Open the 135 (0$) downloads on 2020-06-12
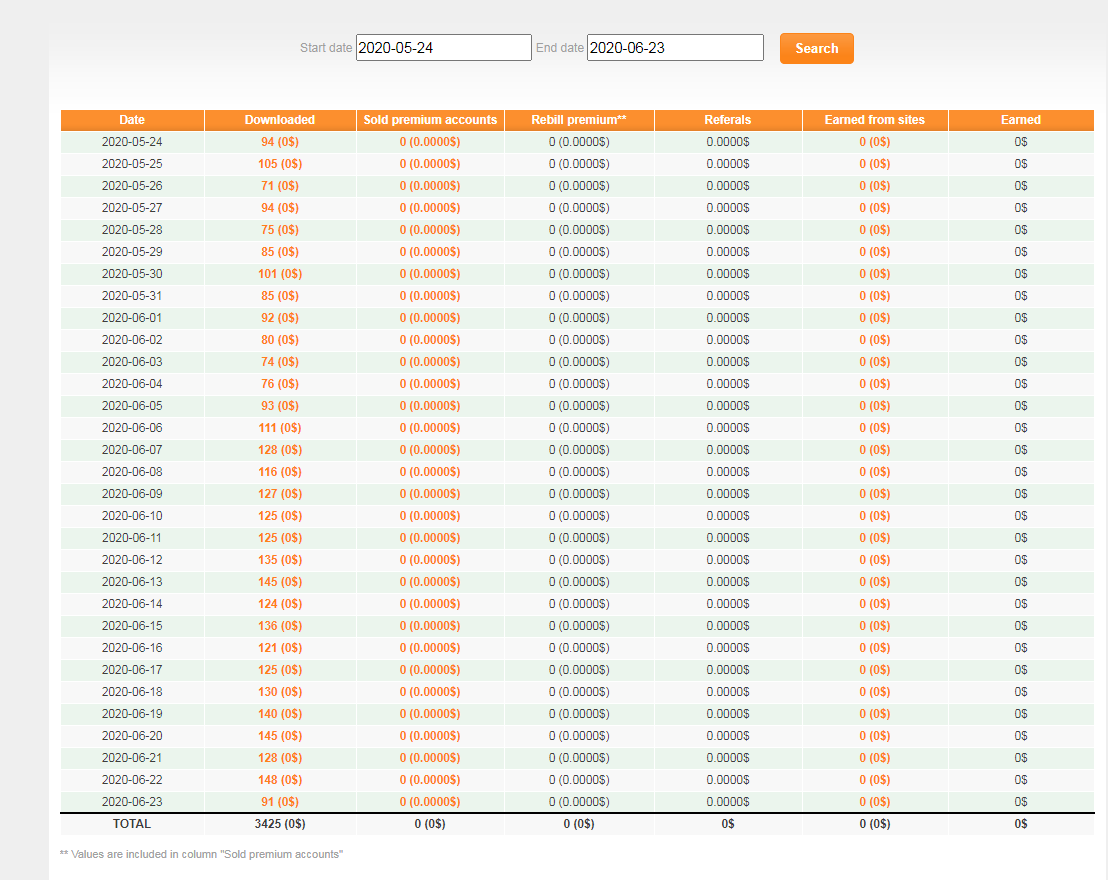This screenshot has width=1108, height=880. coord(280,559)
